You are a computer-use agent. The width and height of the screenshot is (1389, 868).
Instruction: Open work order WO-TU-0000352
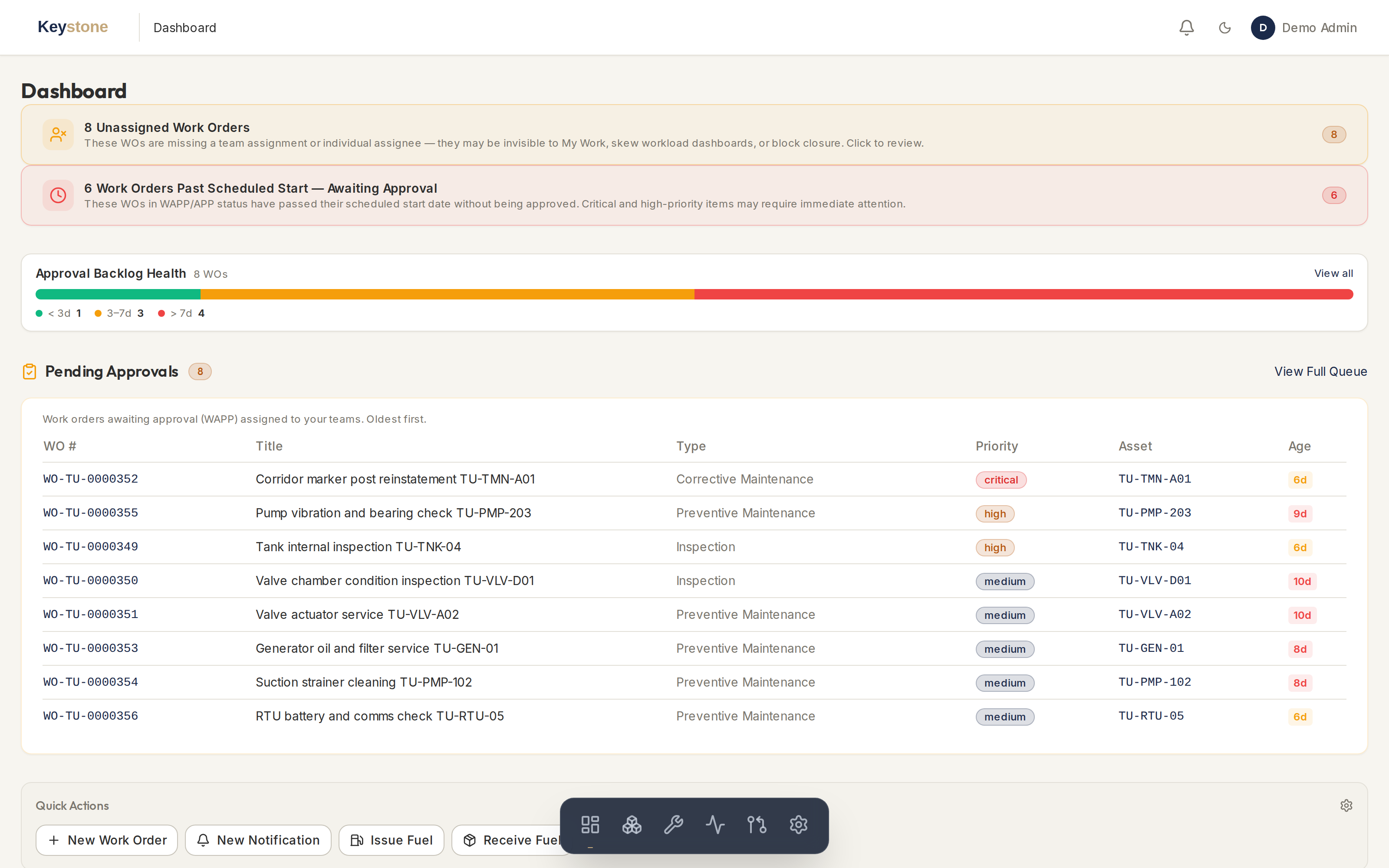coord(91,479)
